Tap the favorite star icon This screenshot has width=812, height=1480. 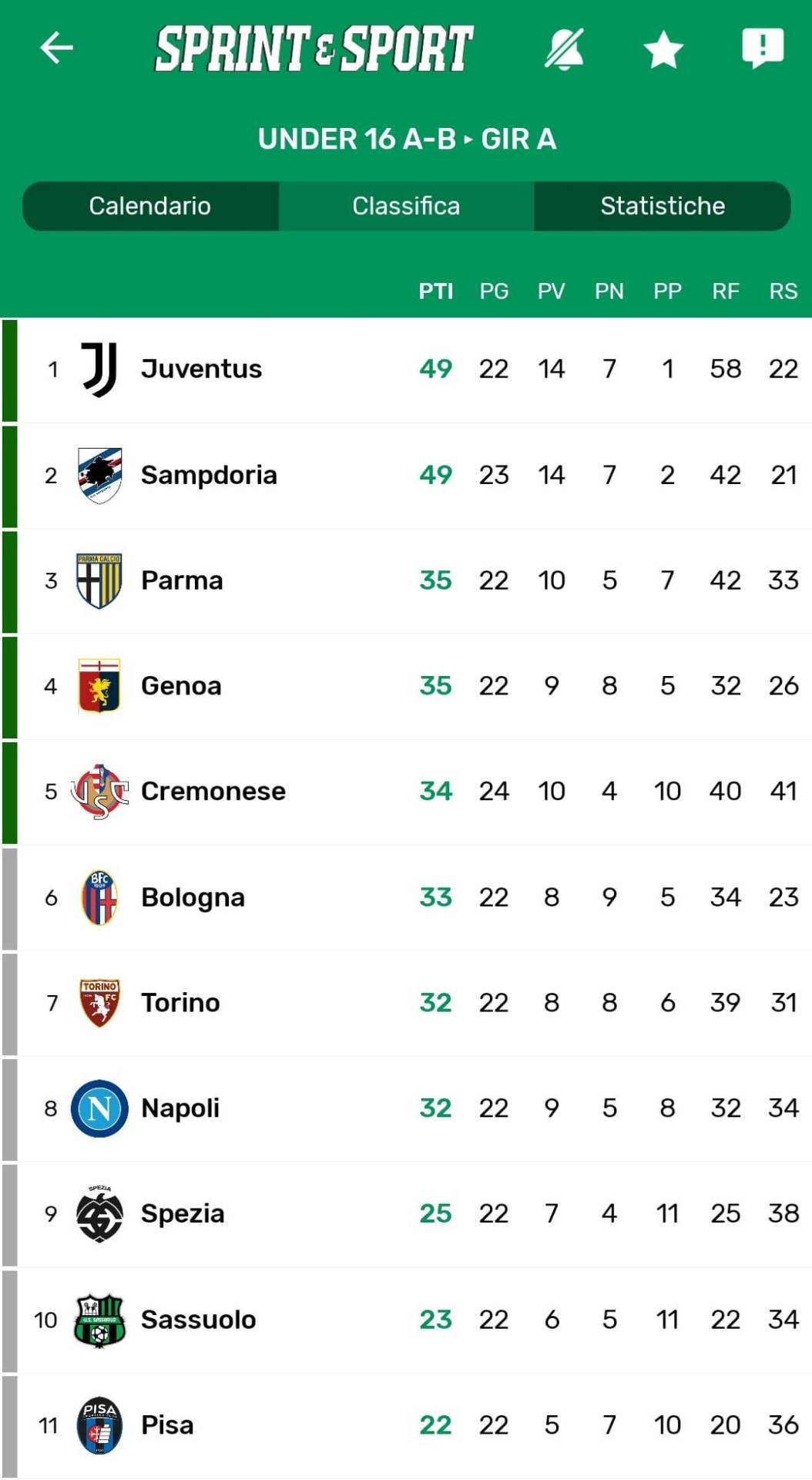pos(663,51)
